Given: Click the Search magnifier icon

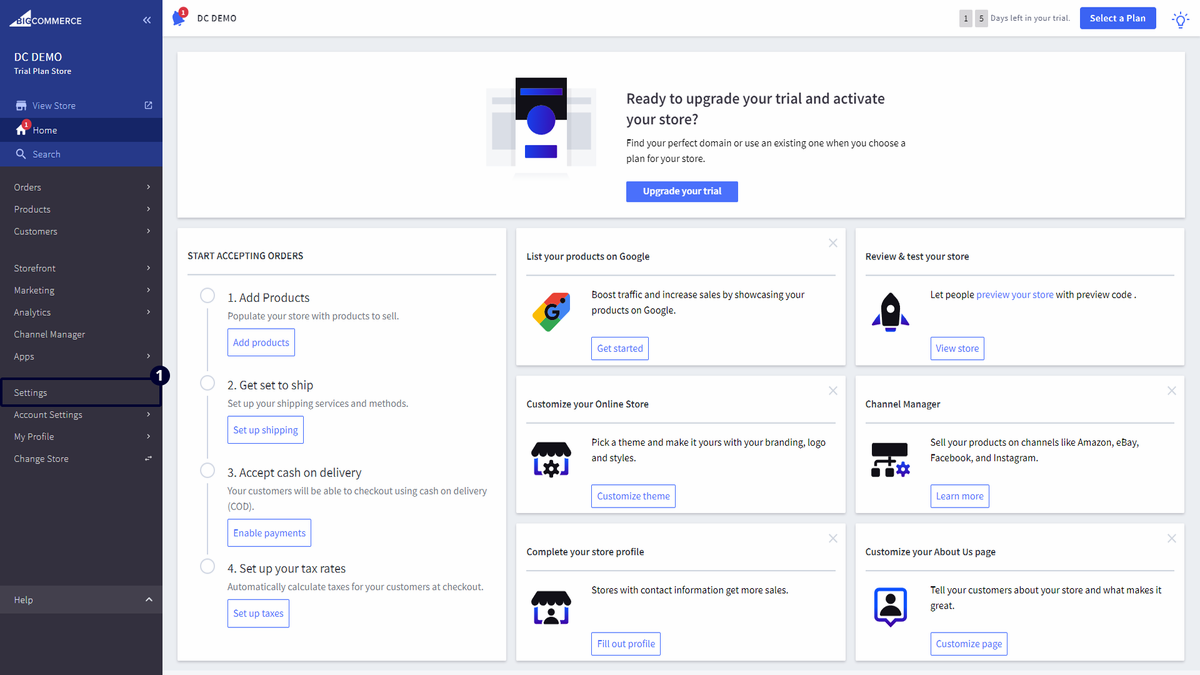Looking at the screenshot, I should tap(21, 154).
